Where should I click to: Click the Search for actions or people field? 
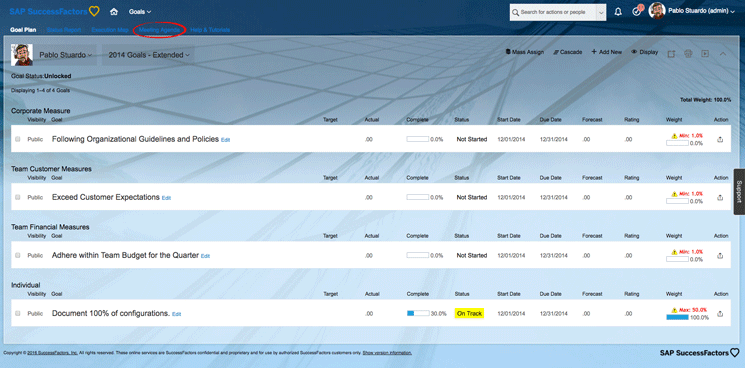point(553,12)
